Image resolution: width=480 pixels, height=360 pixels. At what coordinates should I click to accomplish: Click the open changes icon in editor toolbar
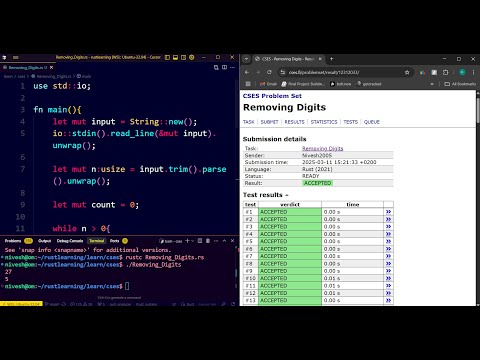tap(216, 67)
